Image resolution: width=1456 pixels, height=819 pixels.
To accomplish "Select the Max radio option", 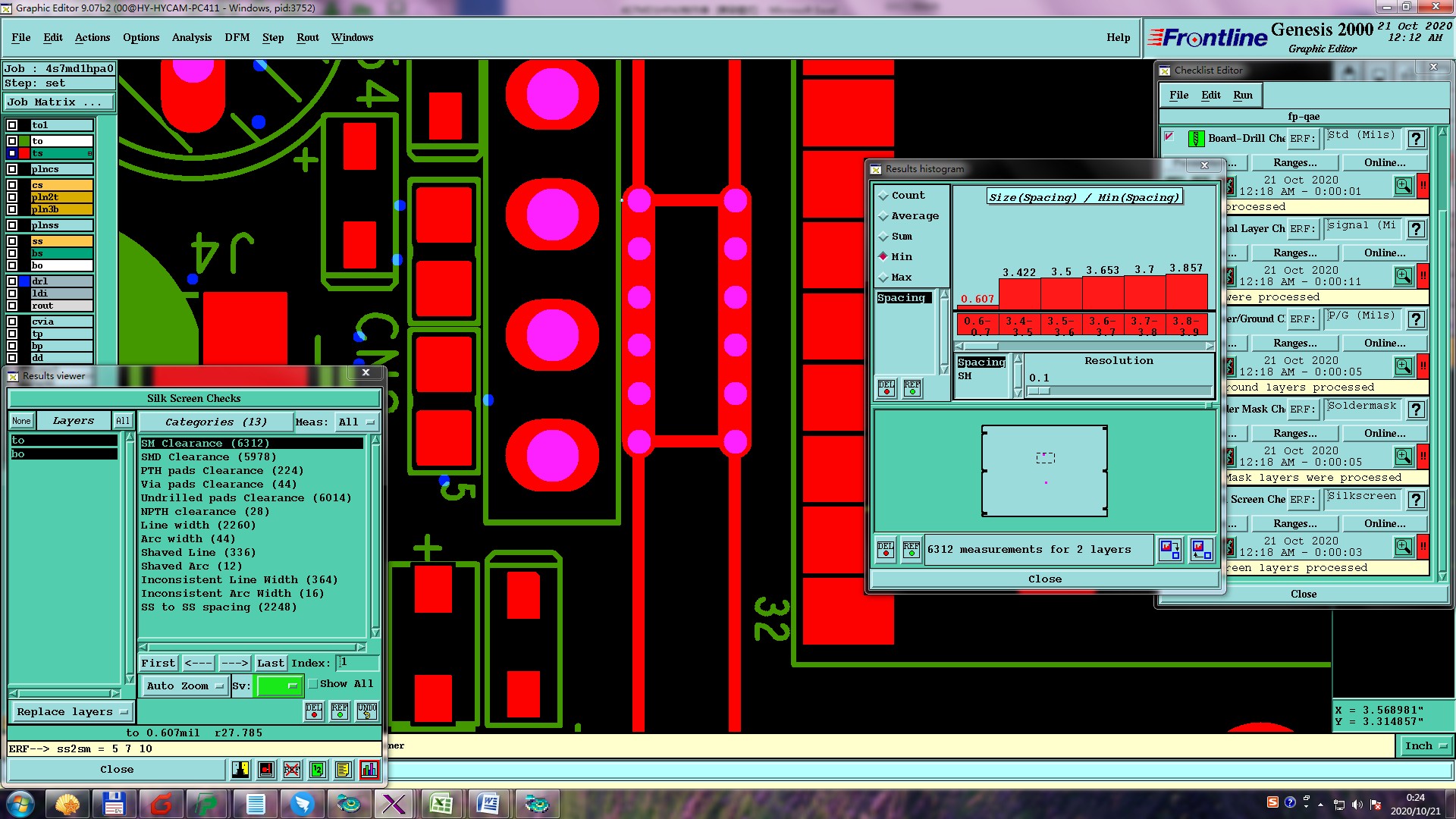I will pos(883,278).
